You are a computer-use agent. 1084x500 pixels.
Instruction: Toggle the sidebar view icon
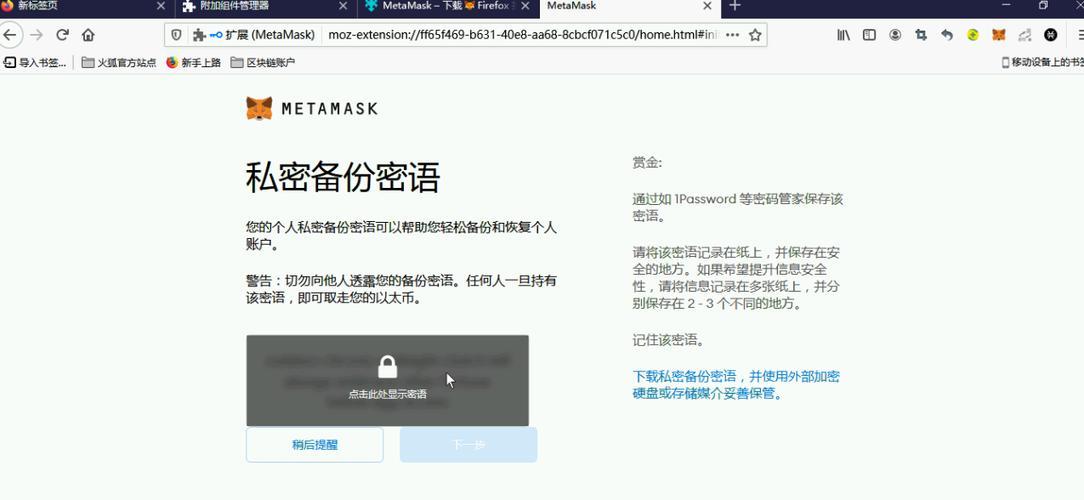click(x=869, y=35)
